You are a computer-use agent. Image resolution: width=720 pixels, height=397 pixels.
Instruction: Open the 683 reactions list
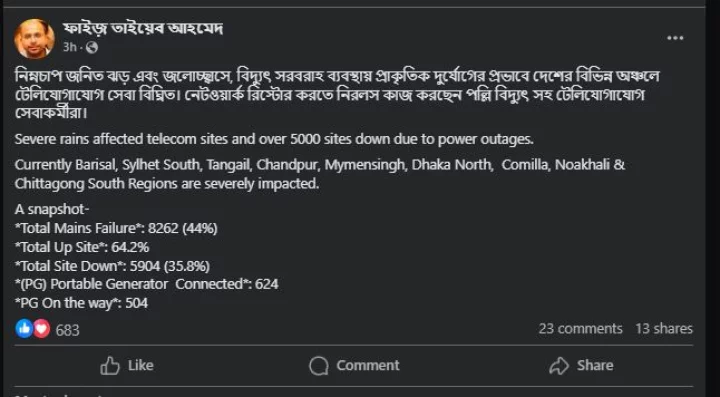click(68, 330)
